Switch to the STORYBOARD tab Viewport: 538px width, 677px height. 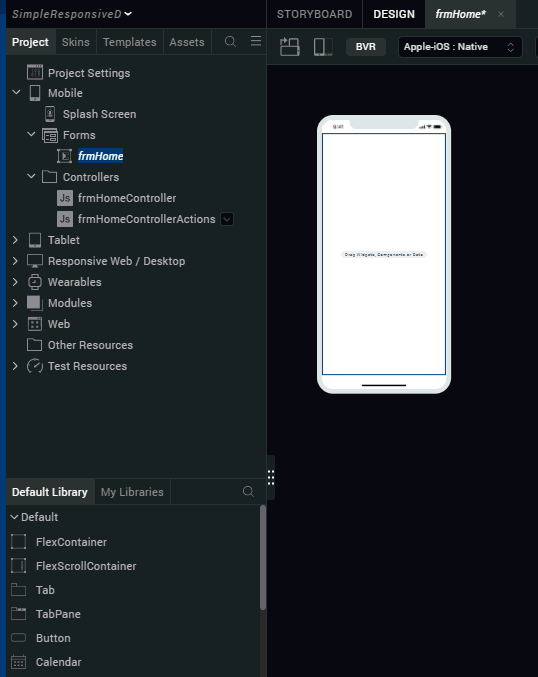(314, 14)
